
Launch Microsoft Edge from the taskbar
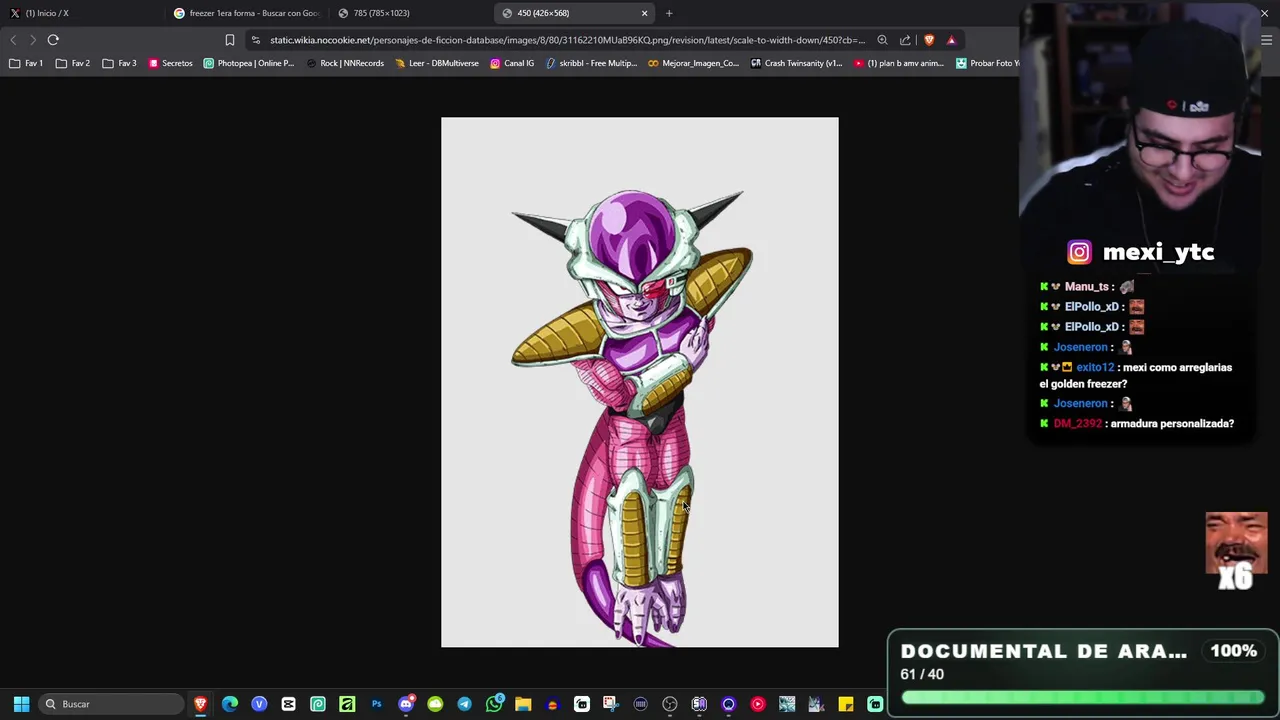(230, 704)
